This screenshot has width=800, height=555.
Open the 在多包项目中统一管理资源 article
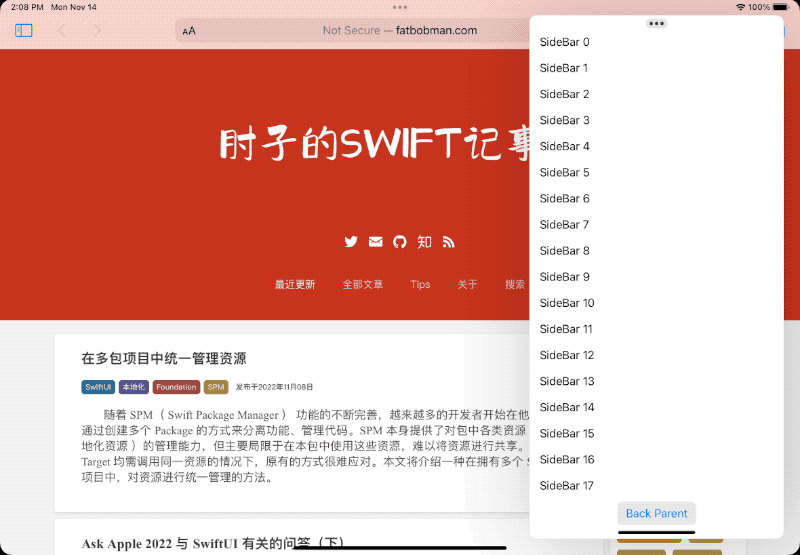tap(164, 359)
